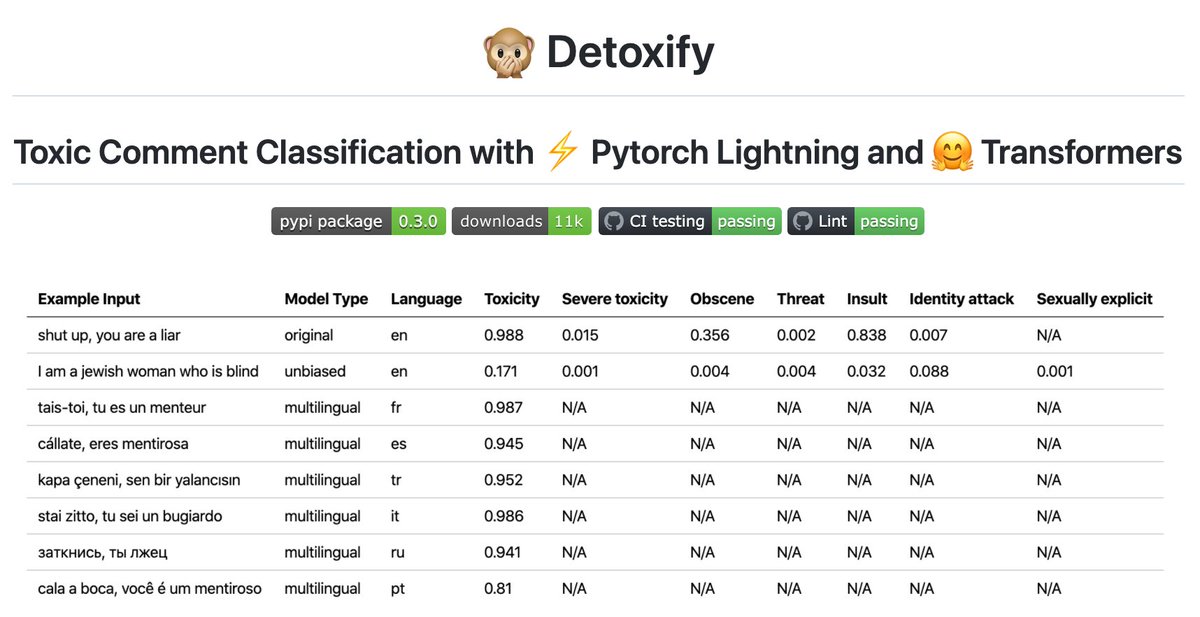Click identity attack value 0.088
This screenshot has width=1200, height=617.
click(930, 371)
